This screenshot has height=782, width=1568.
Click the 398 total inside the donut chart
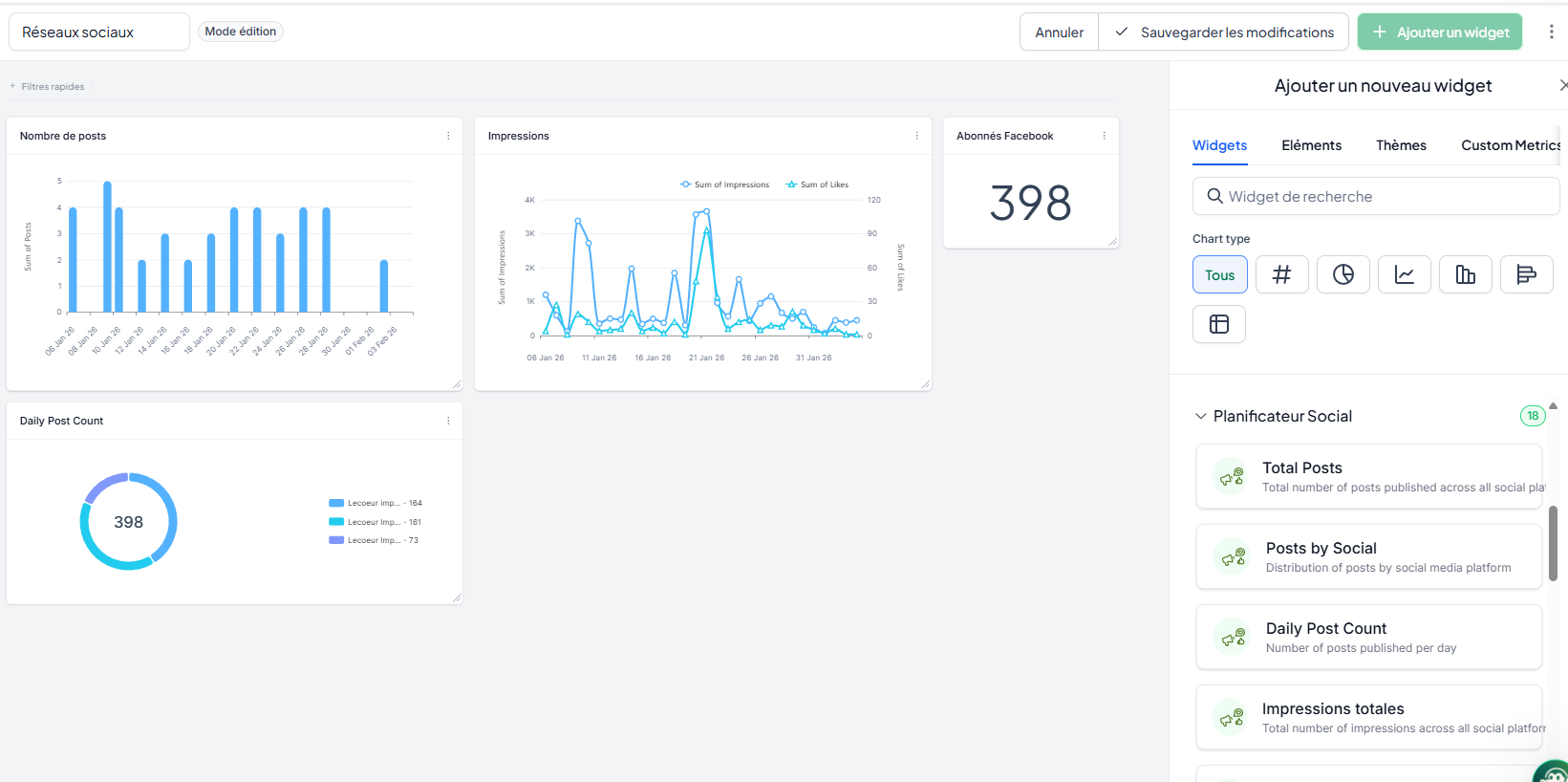(x=128, y=522)
